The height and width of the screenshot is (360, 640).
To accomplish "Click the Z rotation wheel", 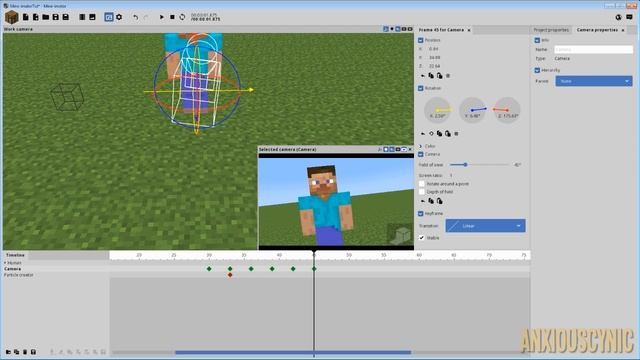I will pyautogui.click(x=507, y=110).
